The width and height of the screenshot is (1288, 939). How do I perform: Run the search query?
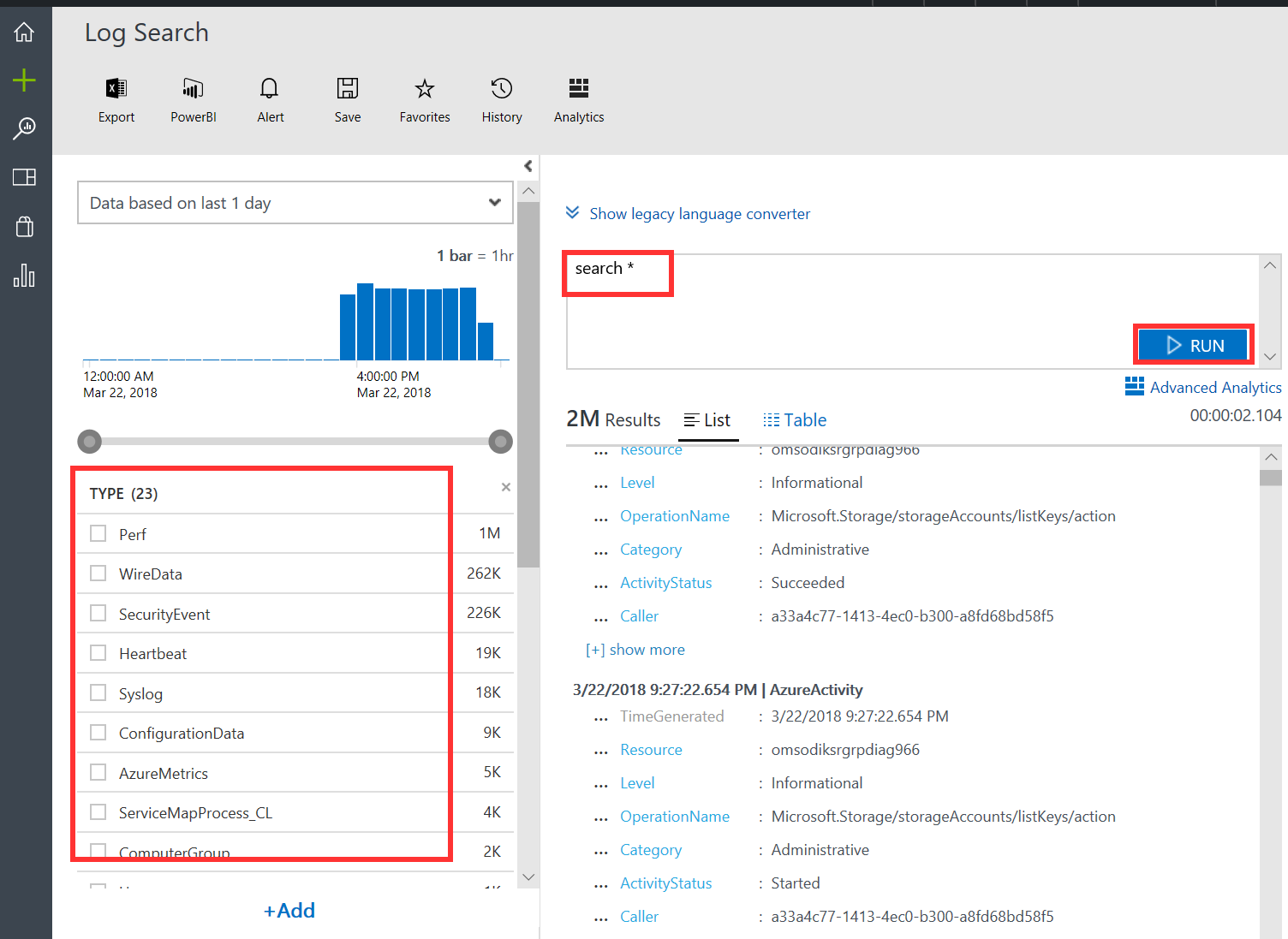[x=1194, y=345]
